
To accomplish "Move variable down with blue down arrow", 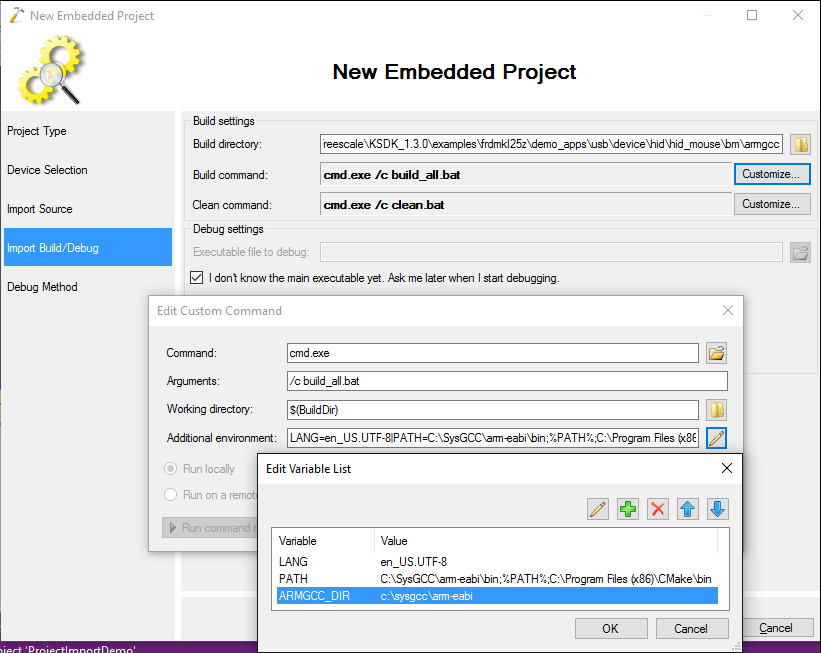I will point(717,509).
